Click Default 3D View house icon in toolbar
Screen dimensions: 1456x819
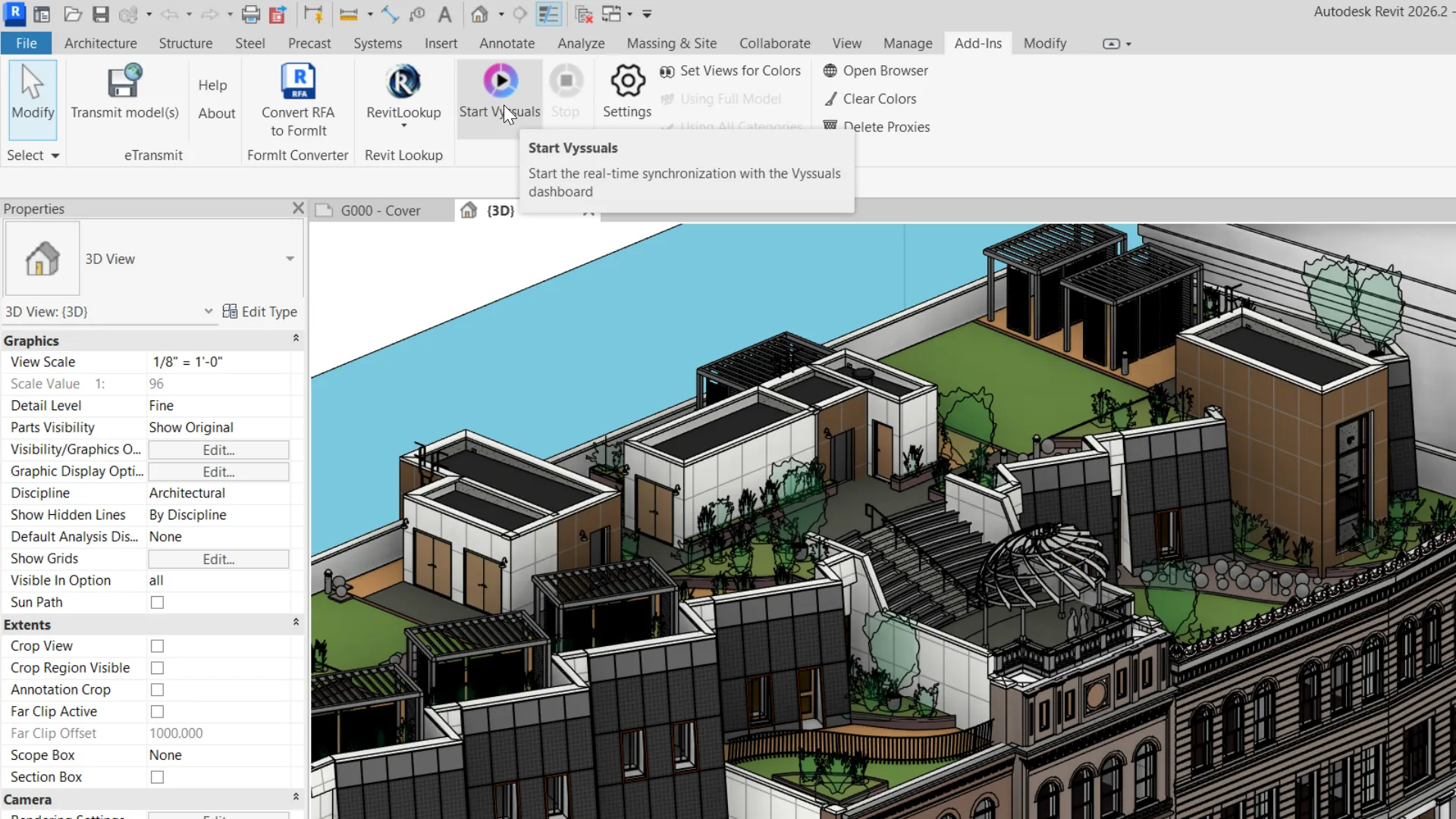(479, 14)
